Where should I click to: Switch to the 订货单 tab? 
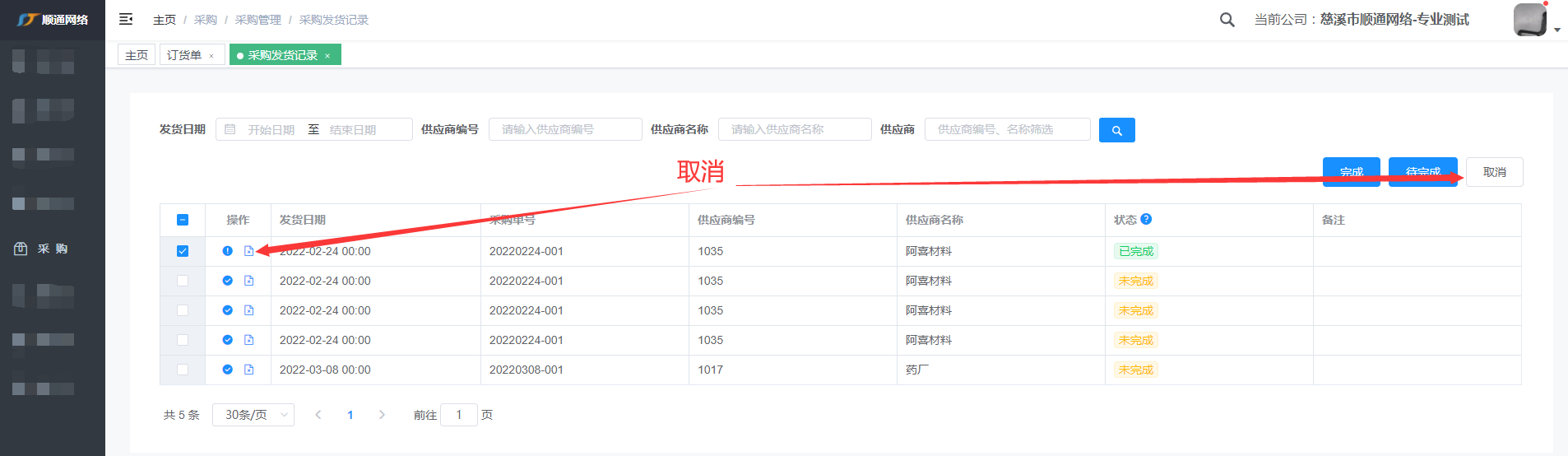[x=184, y=55]
